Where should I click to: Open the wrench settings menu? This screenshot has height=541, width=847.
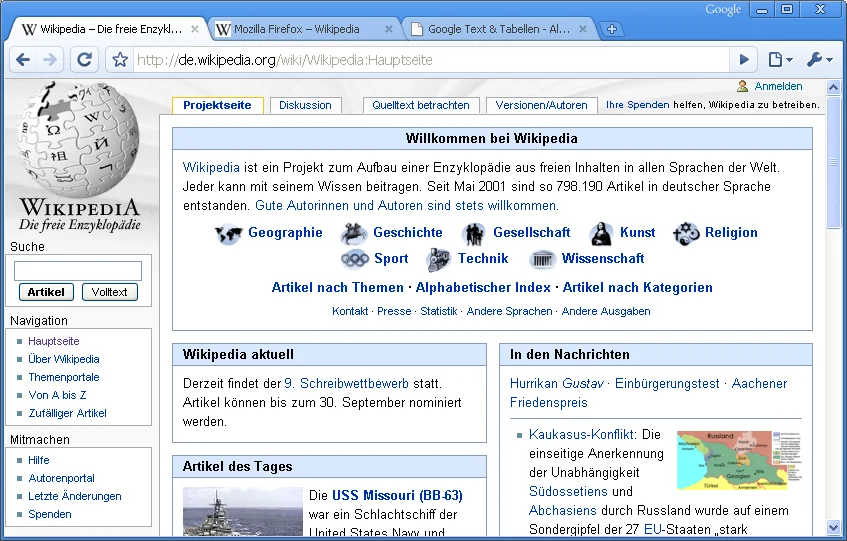(x=819, y=59)
